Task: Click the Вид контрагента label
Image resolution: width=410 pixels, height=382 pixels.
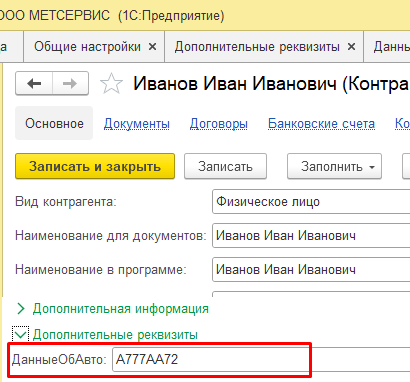Action: [x=66, y=202]
